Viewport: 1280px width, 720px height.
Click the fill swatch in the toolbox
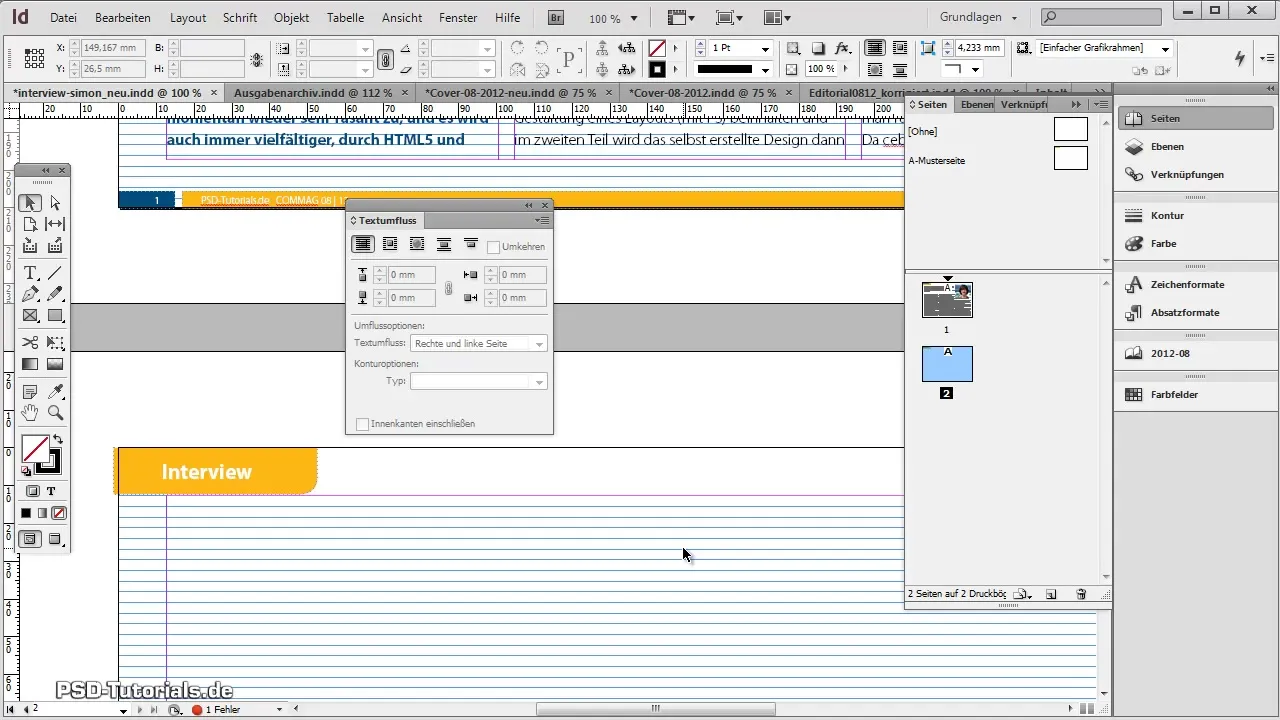35,449
